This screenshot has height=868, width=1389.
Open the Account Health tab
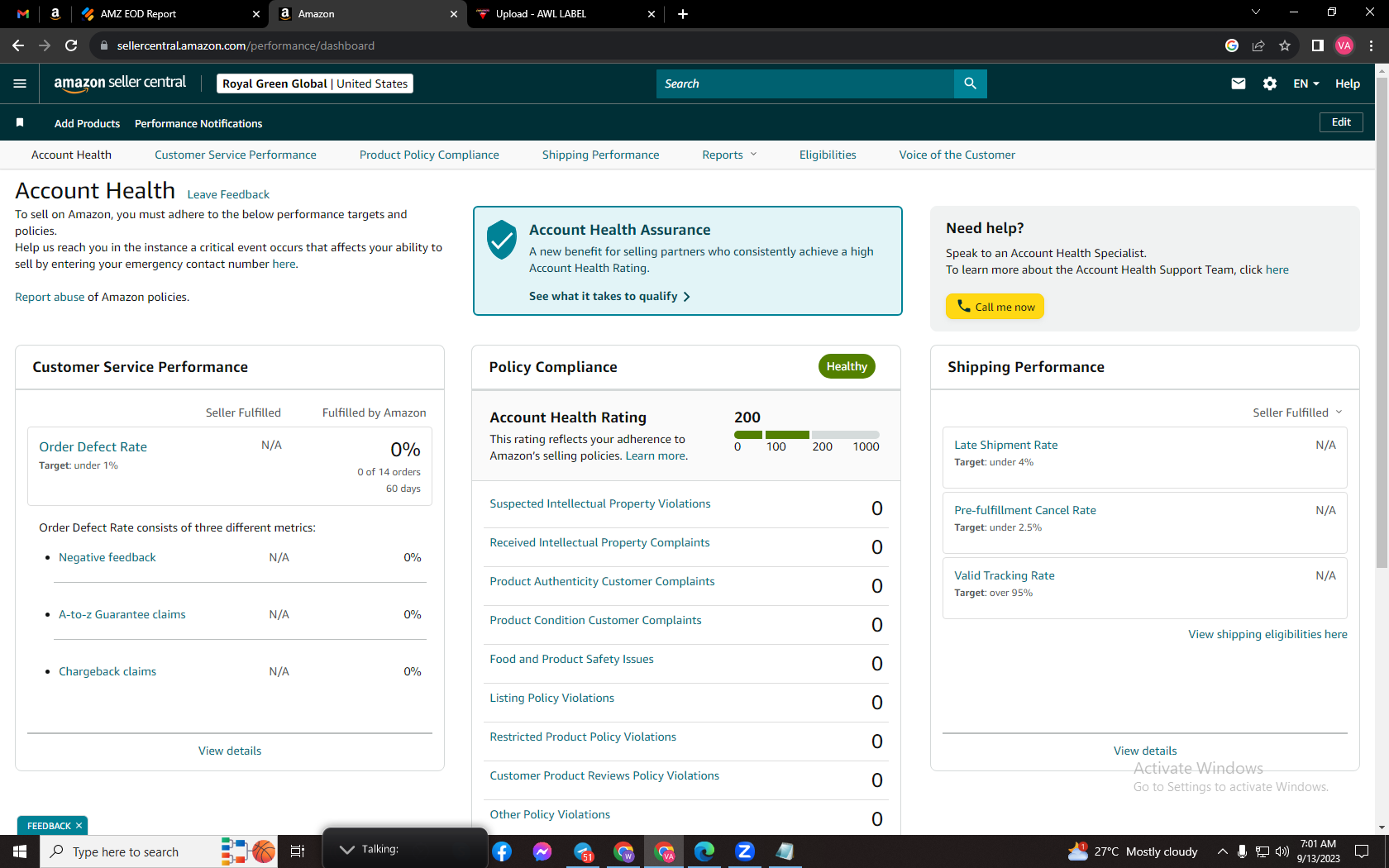pos(71,155)
